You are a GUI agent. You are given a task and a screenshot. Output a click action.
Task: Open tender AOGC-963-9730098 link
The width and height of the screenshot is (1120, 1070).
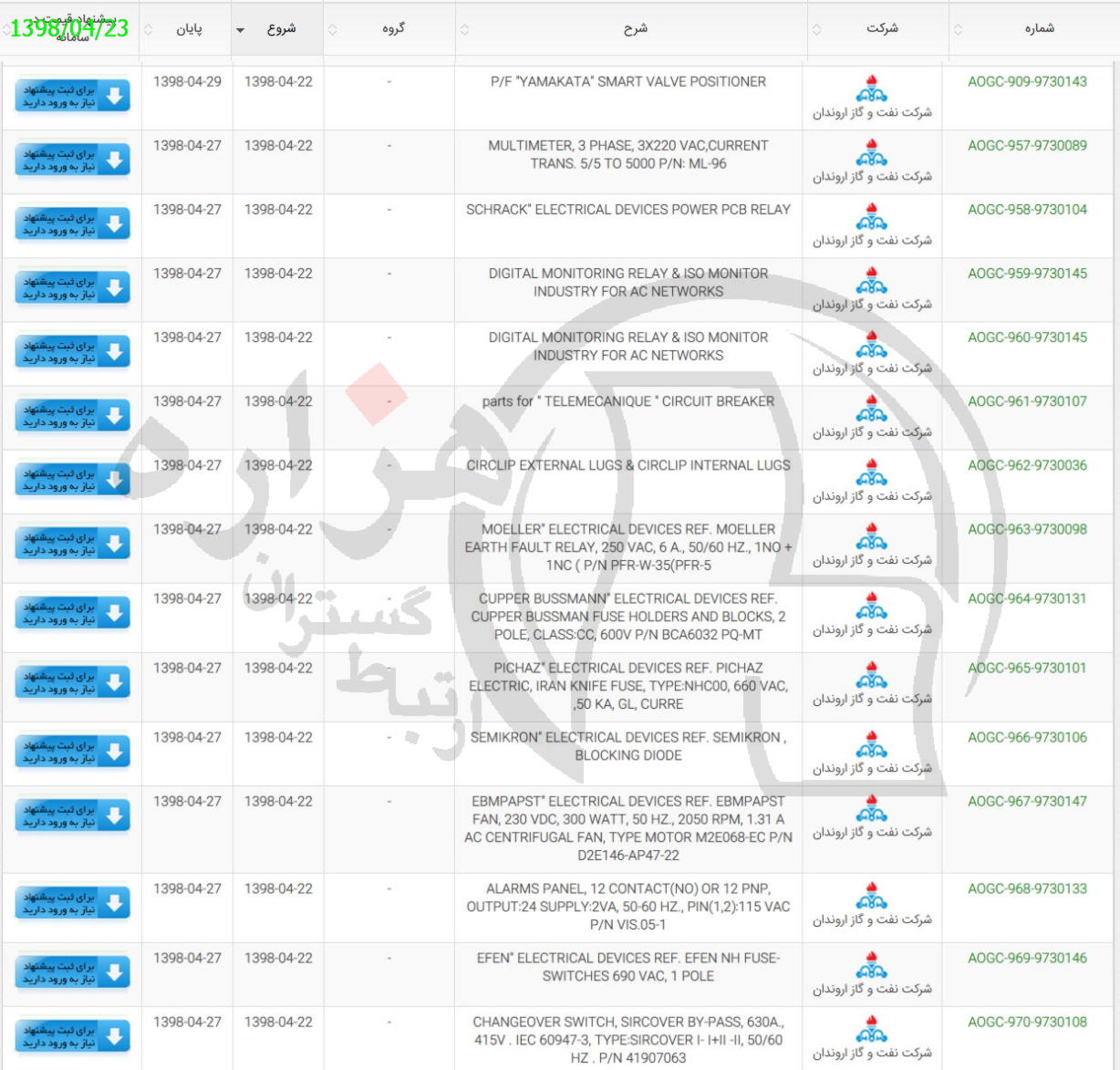1027,529
